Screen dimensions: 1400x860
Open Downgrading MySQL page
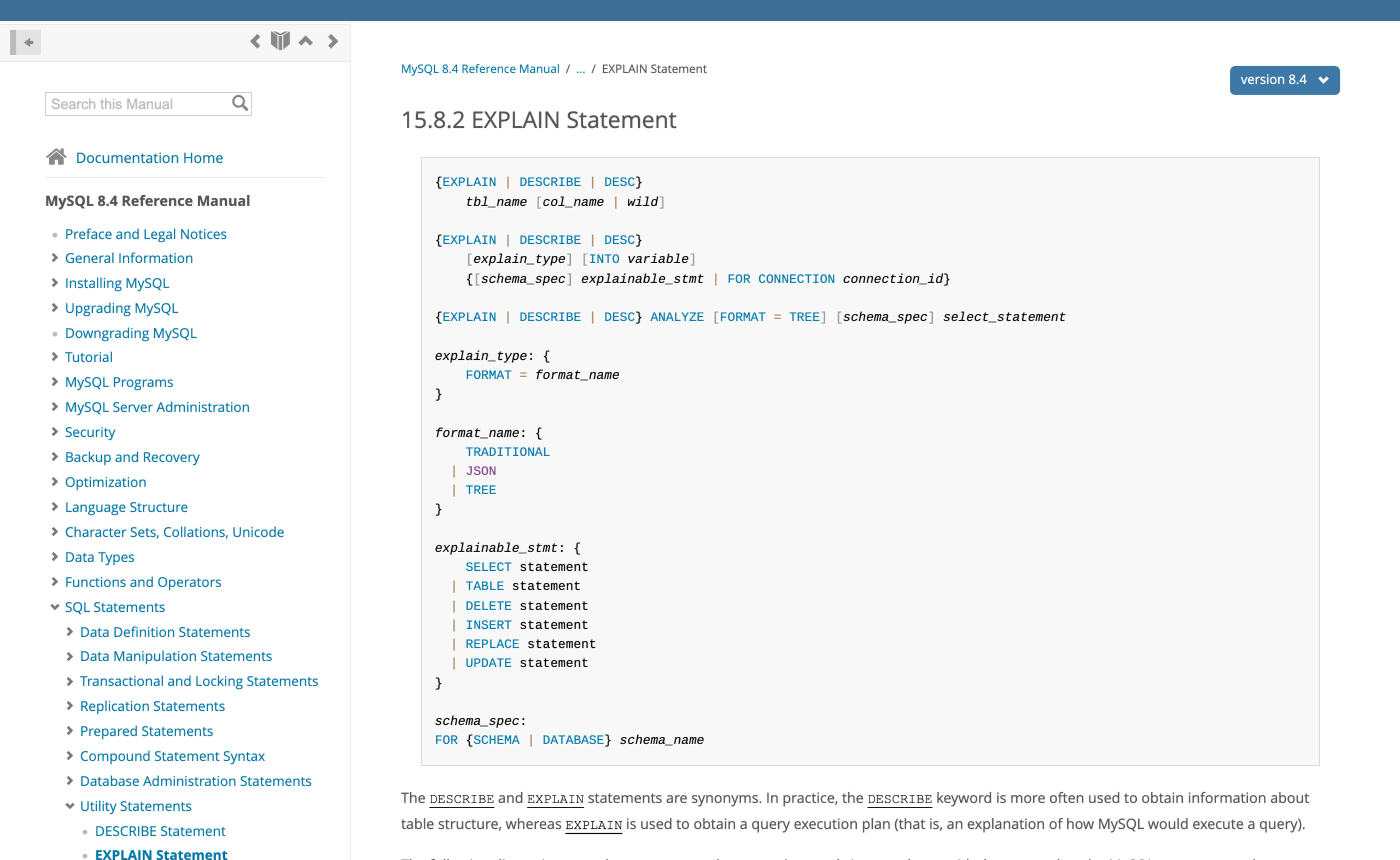point(131,333)
